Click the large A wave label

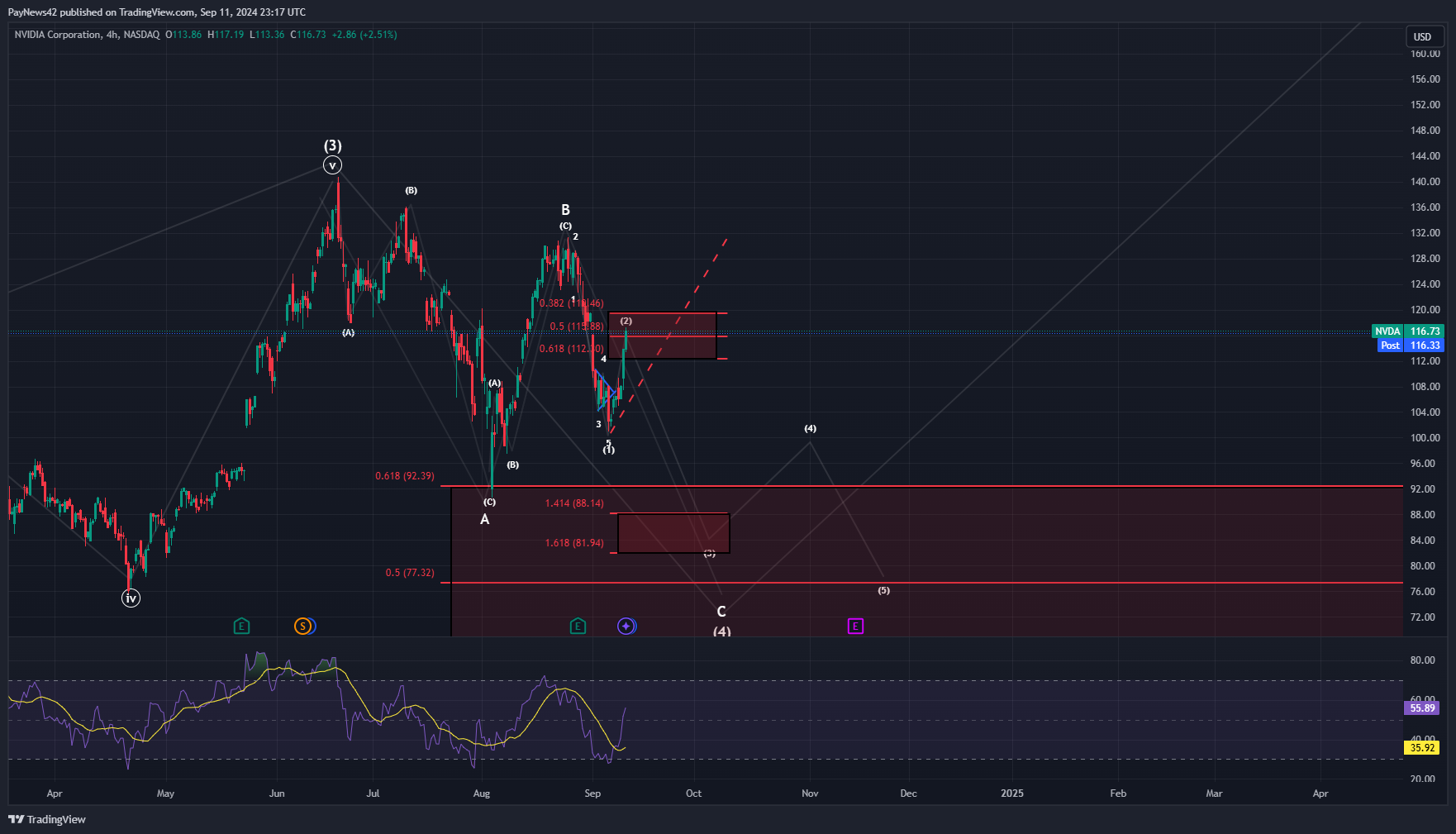485,519
